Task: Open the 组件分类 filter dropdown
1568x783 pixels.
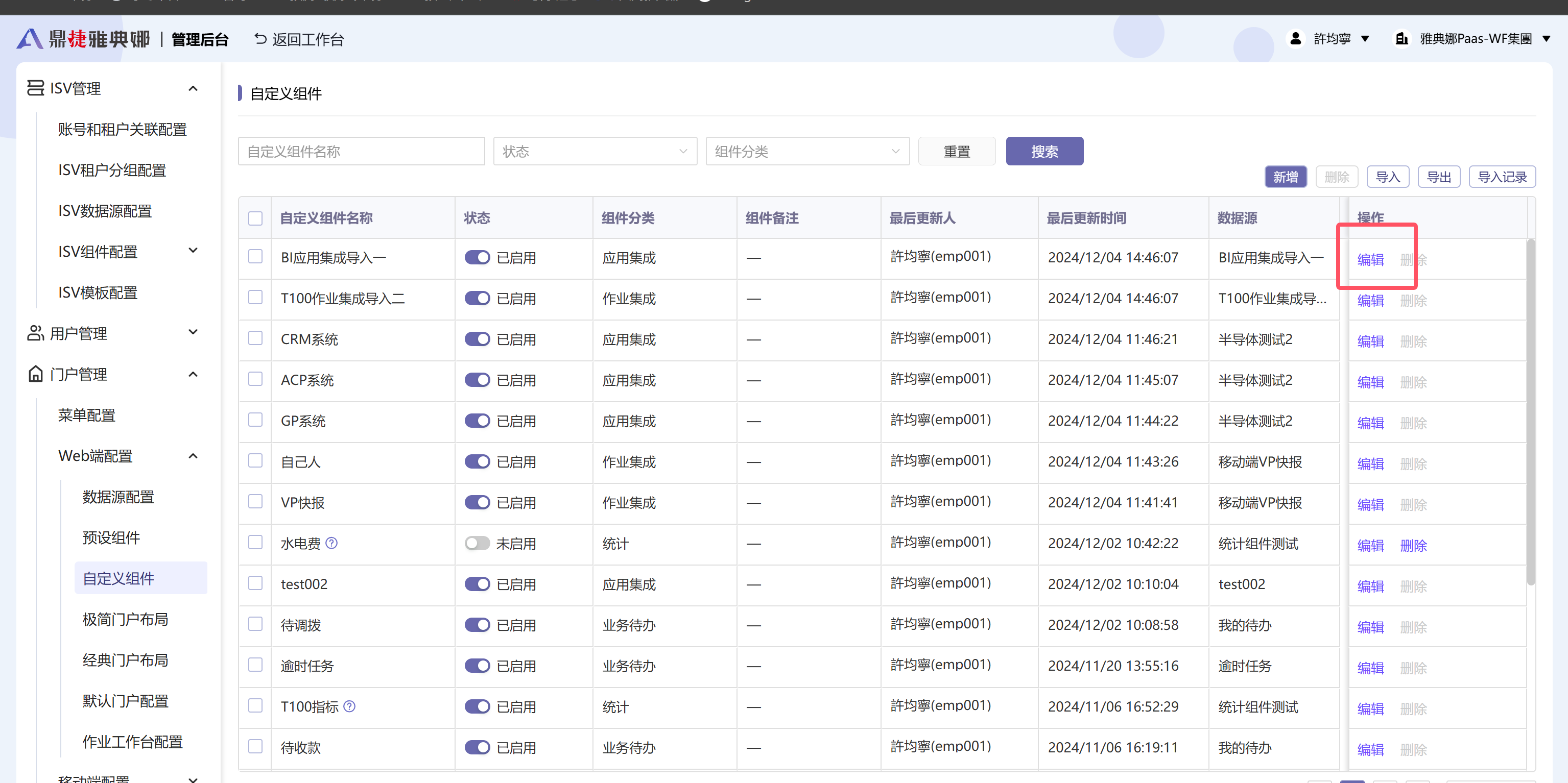Action: [806, 151]
